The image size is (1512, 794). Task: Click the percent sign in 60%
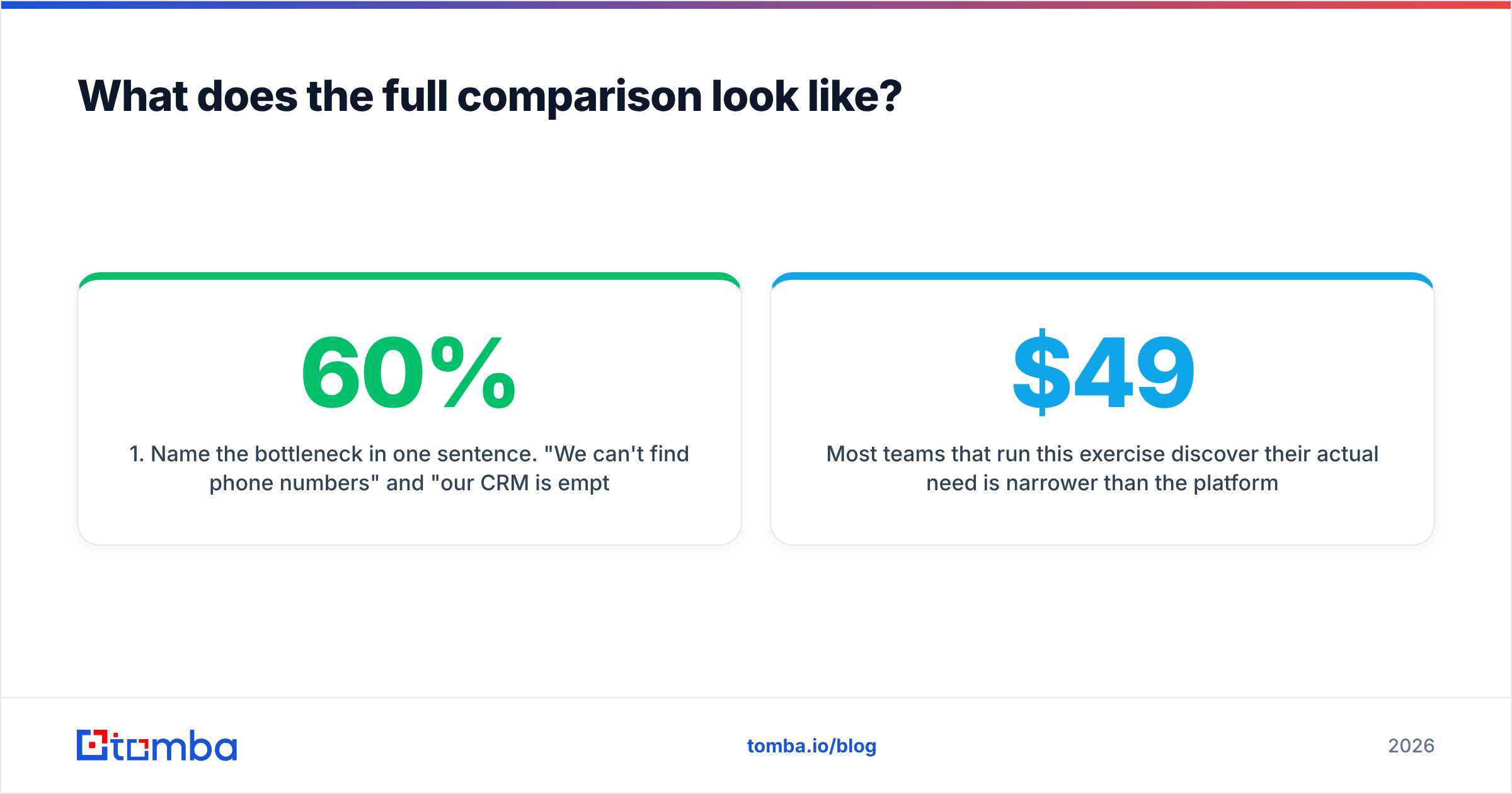pyautogui.click(x=473, y=372)
